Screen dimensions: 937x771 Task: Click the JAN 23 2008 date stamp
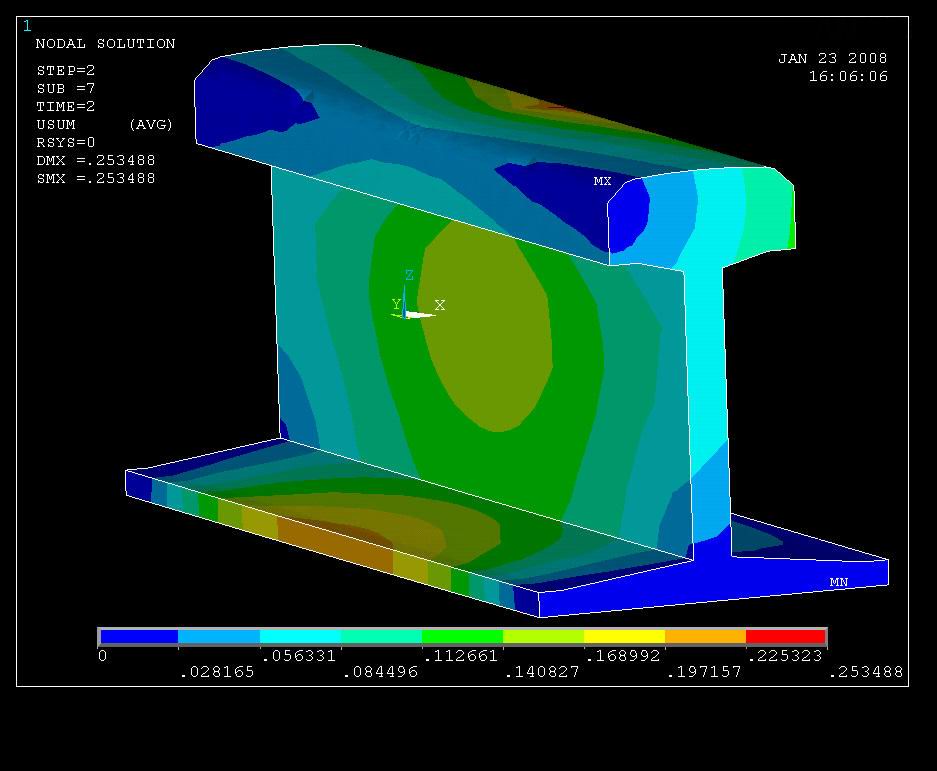point(832,59)
